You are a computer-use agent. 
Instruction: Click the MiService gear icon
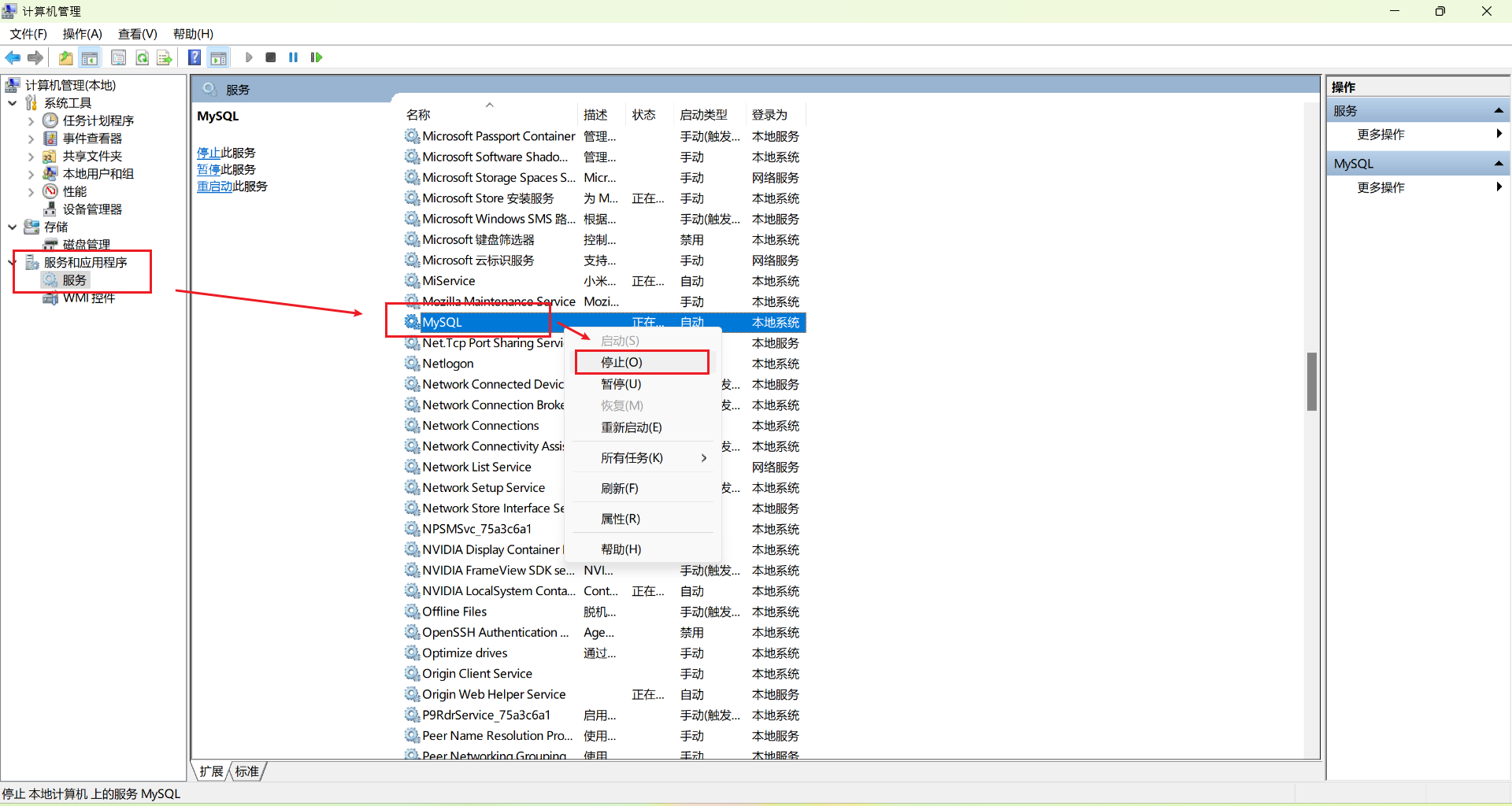point(412,280)
